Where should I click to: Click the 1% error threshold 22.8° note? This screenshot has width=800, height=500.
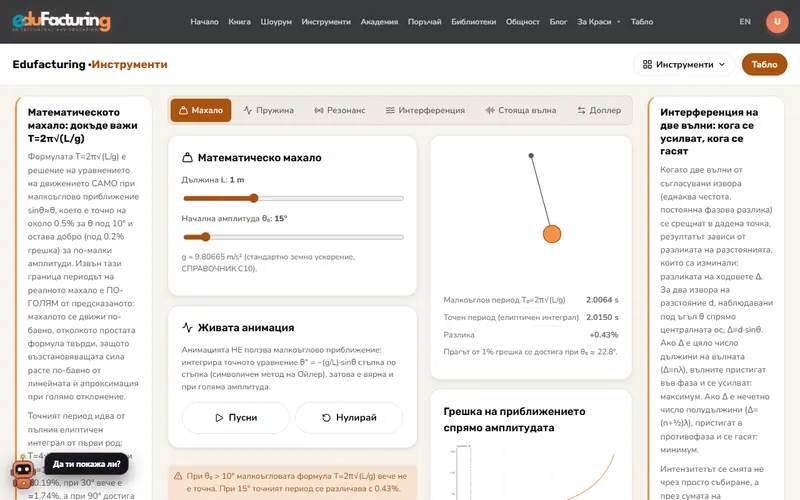coord(531,352)
